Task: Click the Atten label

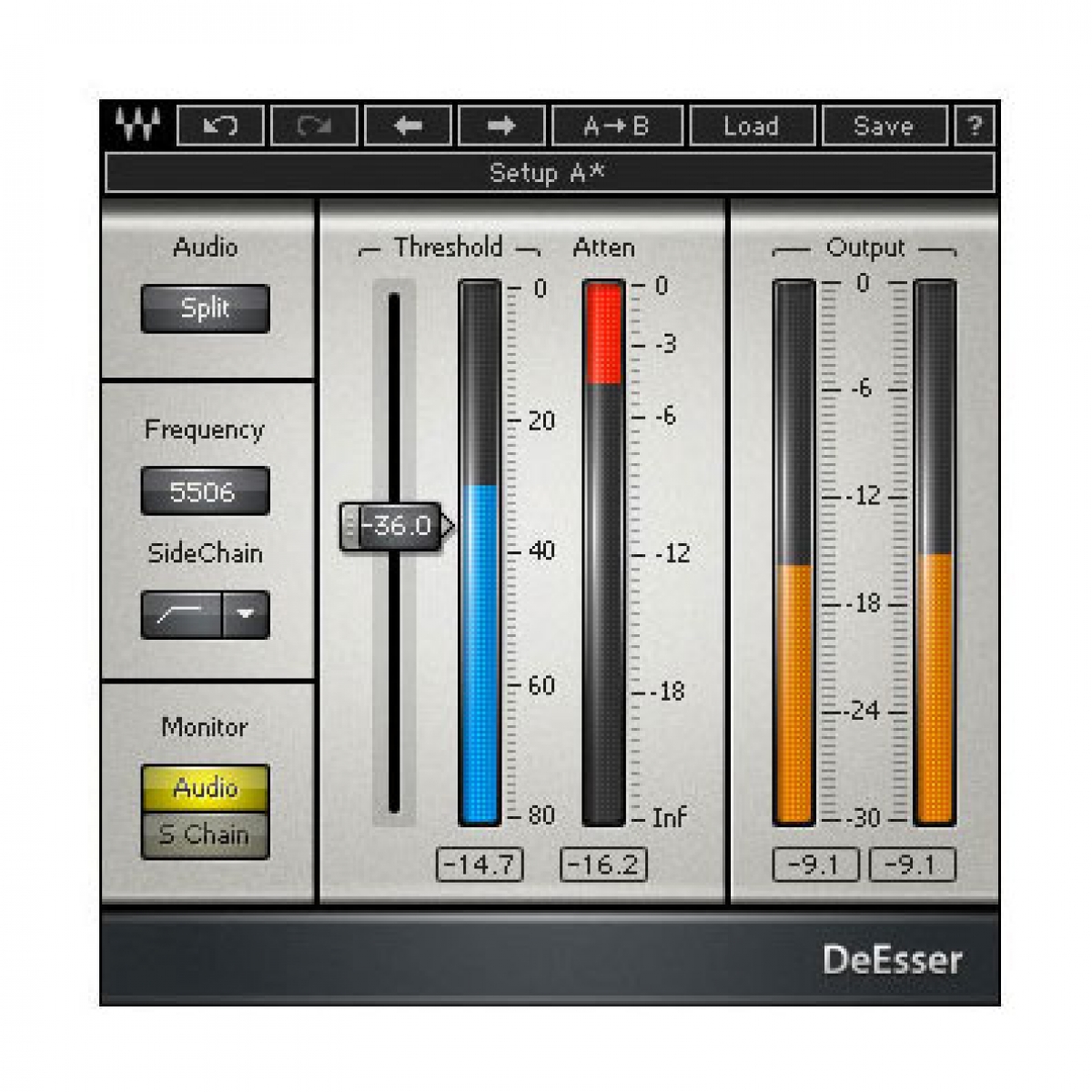Action: 603,248
